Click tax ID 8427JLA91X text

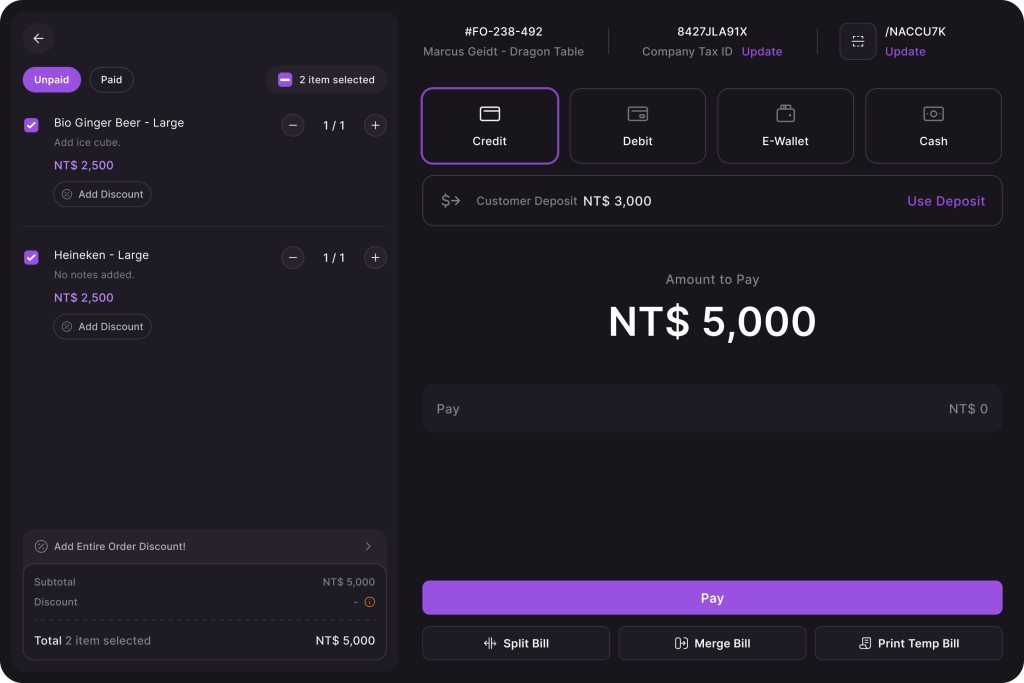pyautogui.click(x=712, y=31)
